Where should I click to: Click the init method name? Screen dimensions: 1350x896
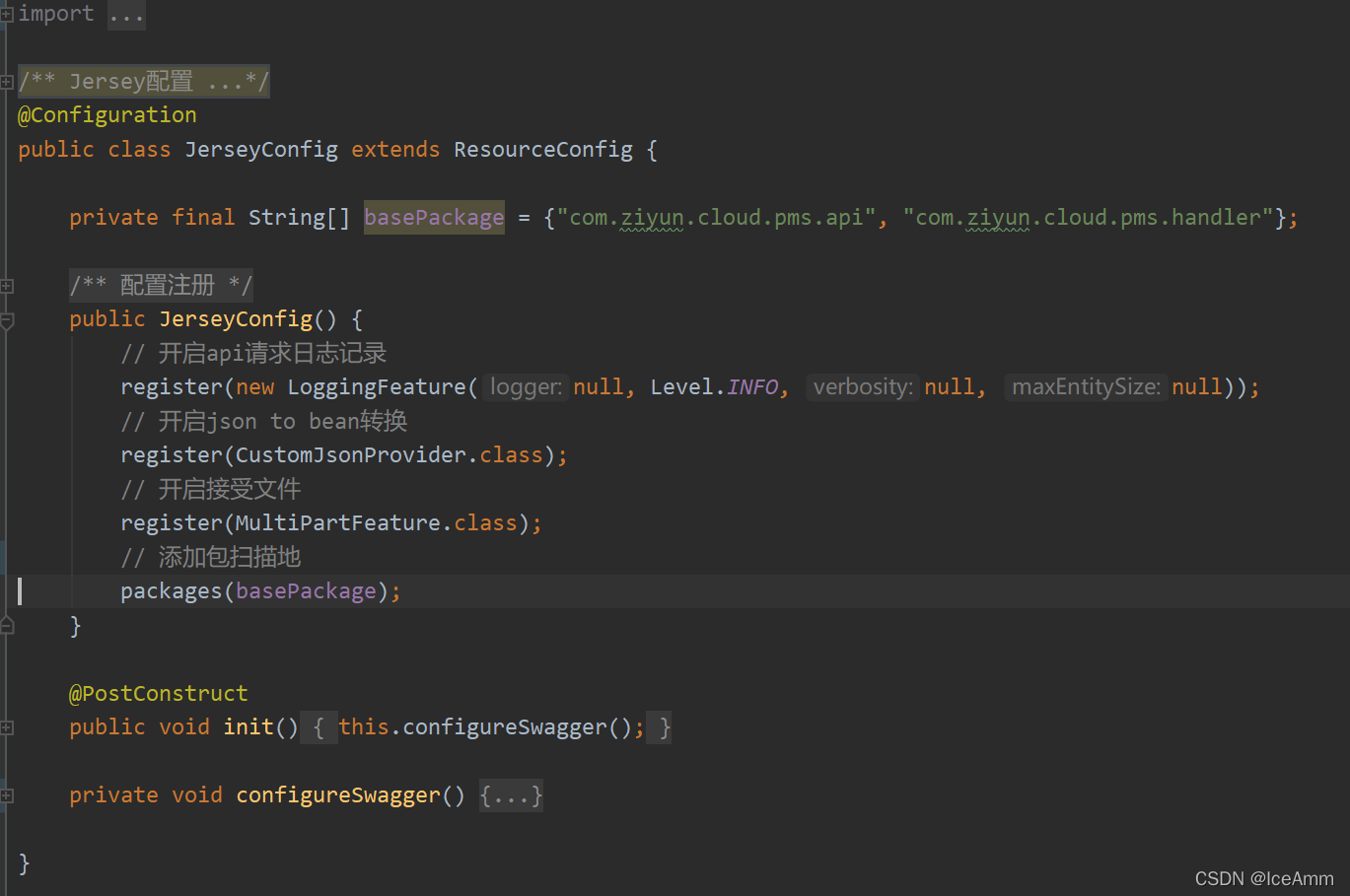(249, 727)
